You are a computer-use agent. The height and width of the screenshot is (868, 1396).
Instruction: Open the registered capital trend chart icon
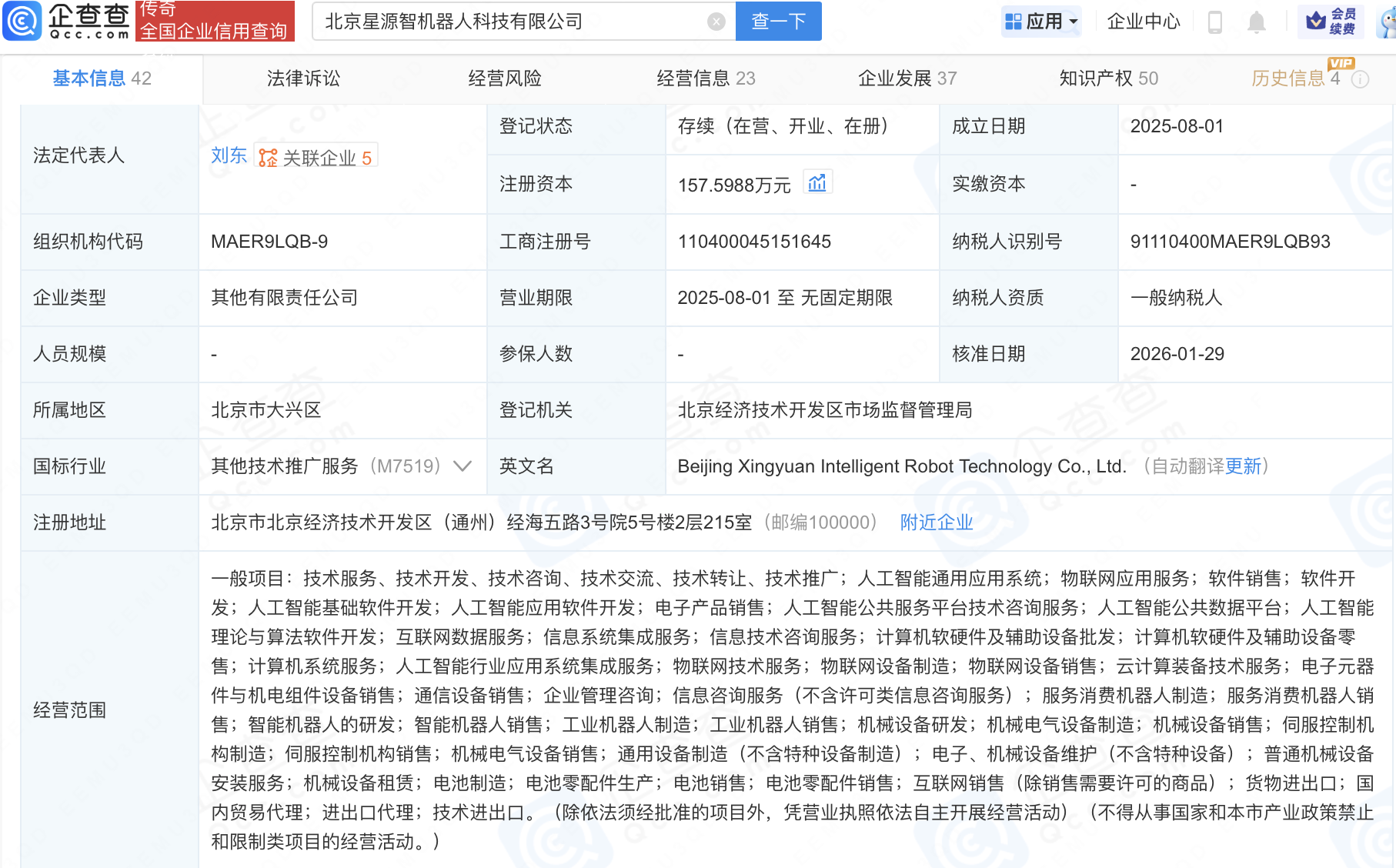pyautogui.click(x=818, y=182)
